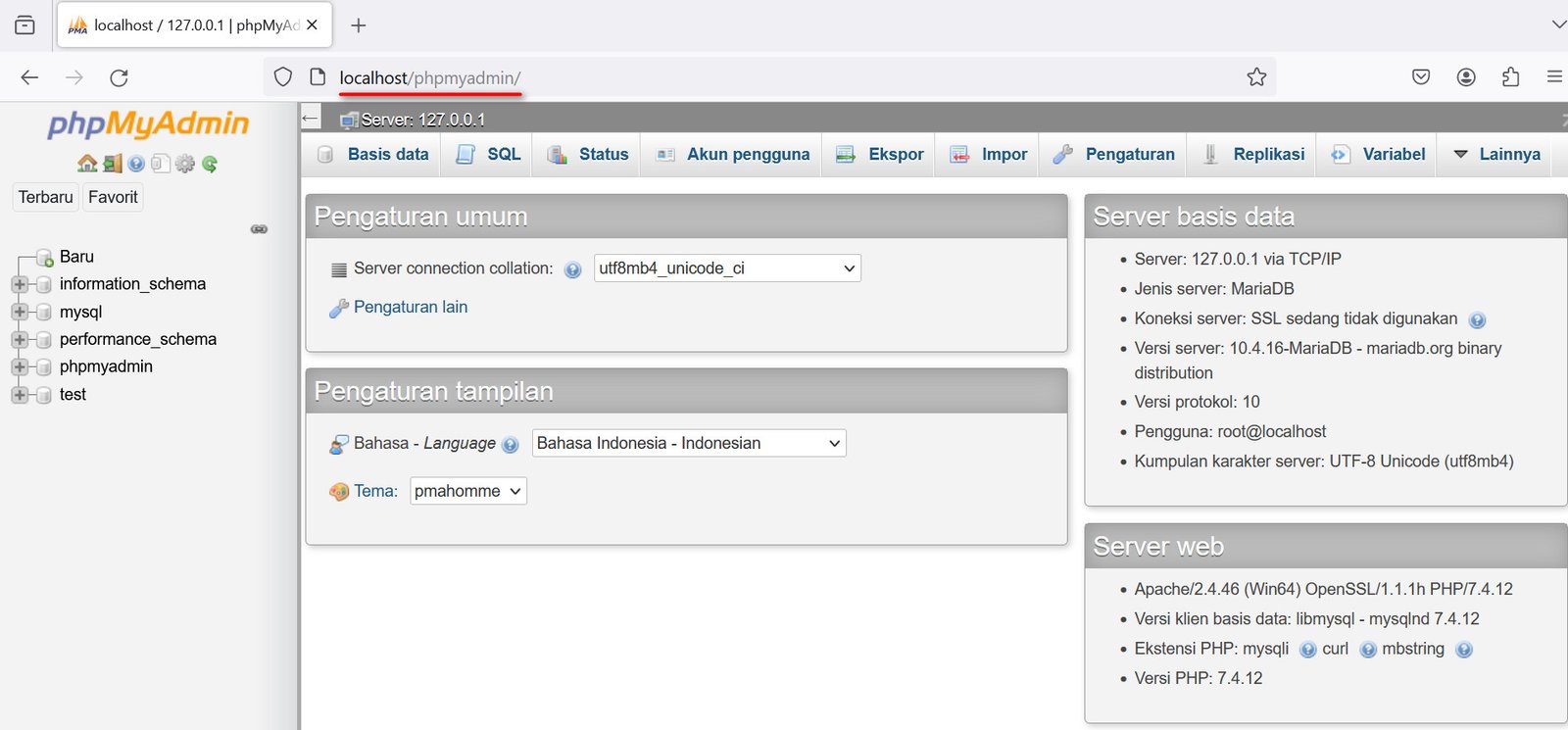
Task: Click the Home icon under phpMyAdmin logo
Action: coord(87,164)
